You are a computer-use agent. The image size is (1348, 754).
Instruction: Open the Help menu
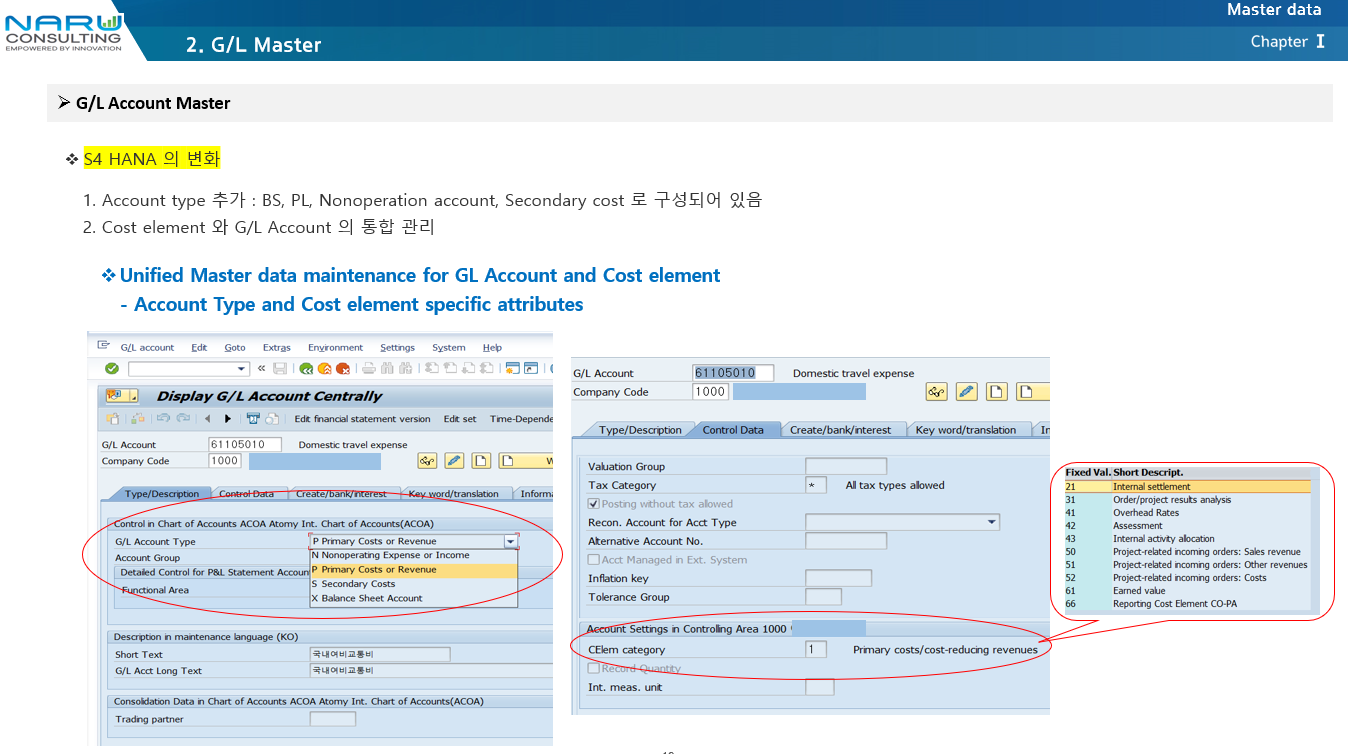tap(492, 348)
